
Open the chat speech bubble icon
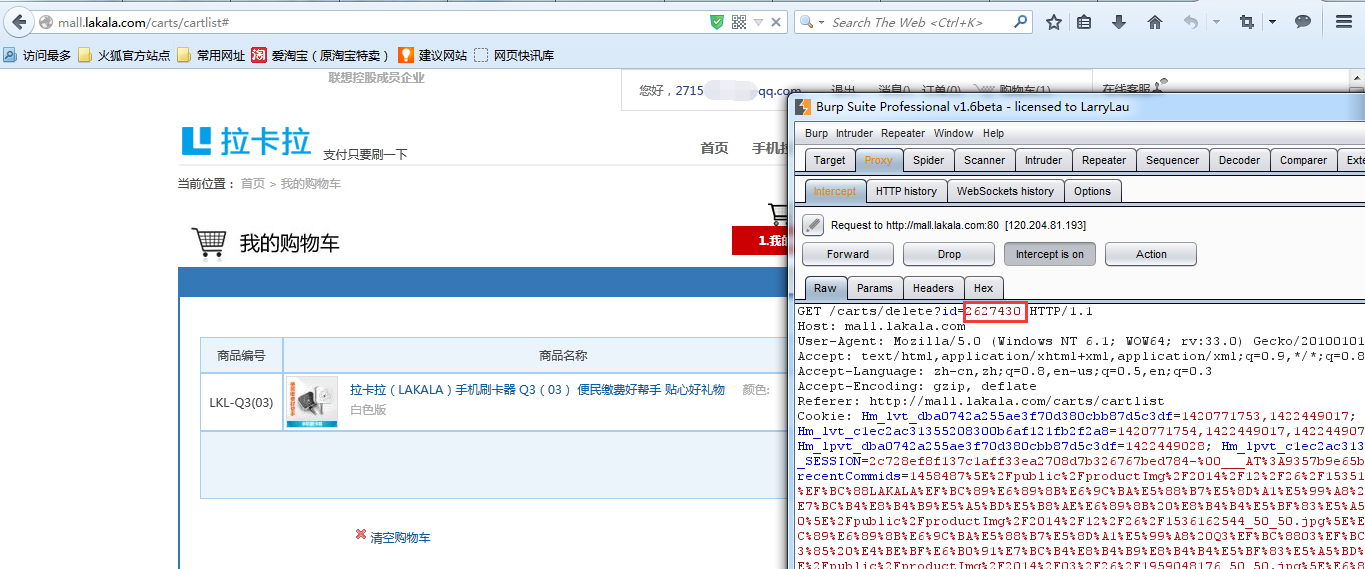point(1303,22)
